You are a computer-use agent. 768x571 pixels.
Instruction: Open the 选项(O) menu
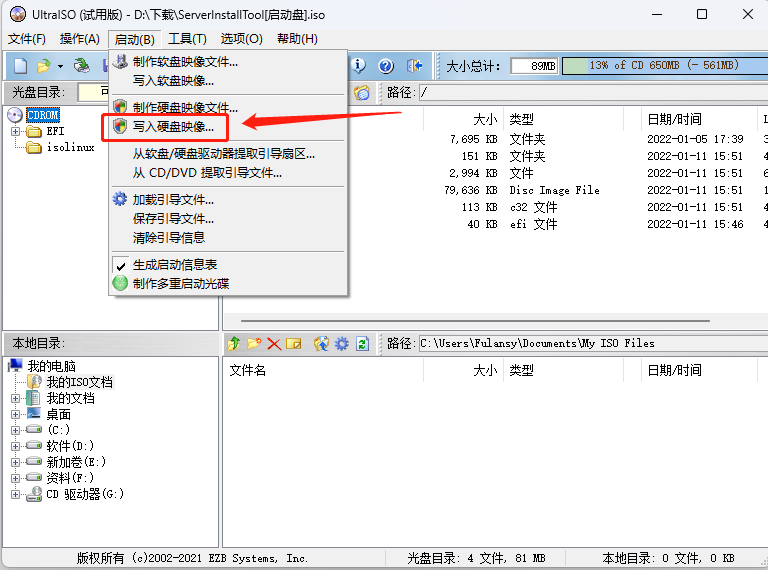(241, 39)
